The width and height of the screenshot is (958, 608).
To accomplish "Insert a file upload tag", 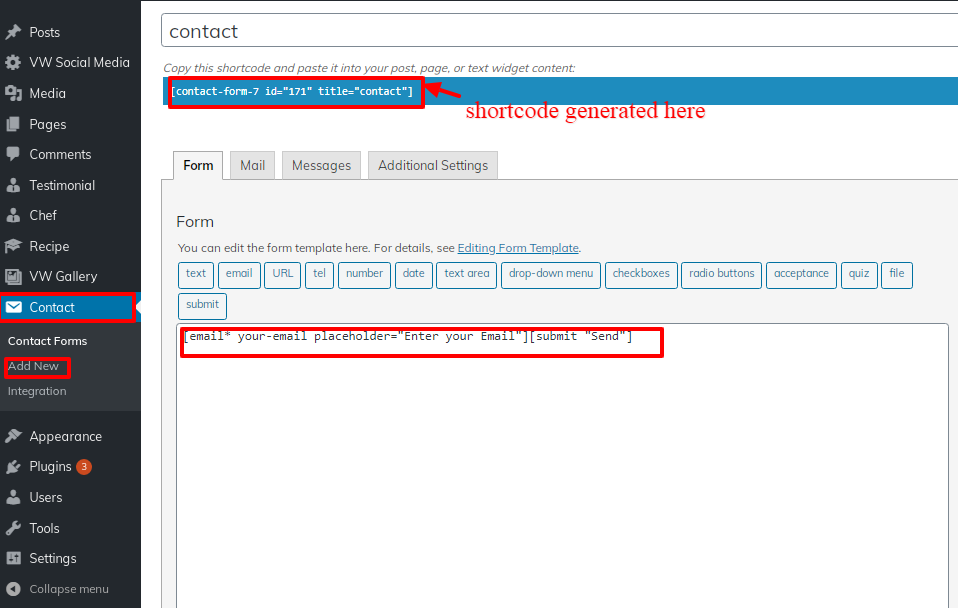I will click(897, 274).
